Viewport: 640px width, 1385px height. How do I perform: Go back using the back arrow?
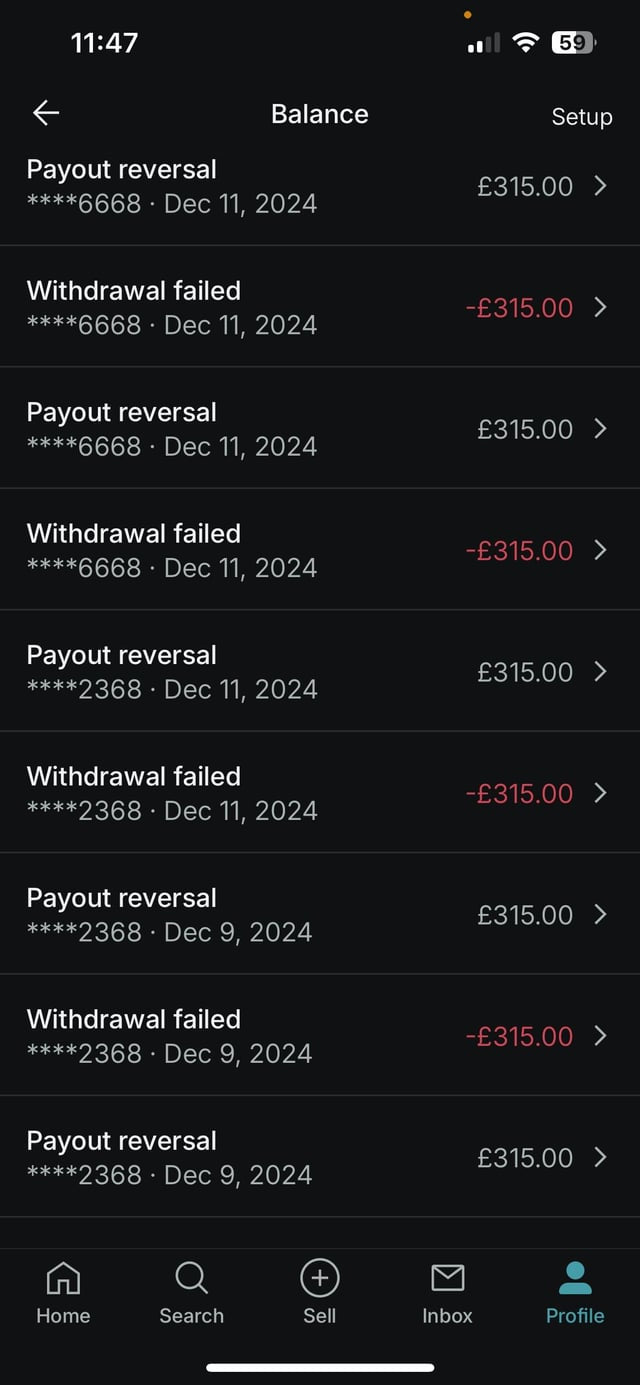click(46, 114)
